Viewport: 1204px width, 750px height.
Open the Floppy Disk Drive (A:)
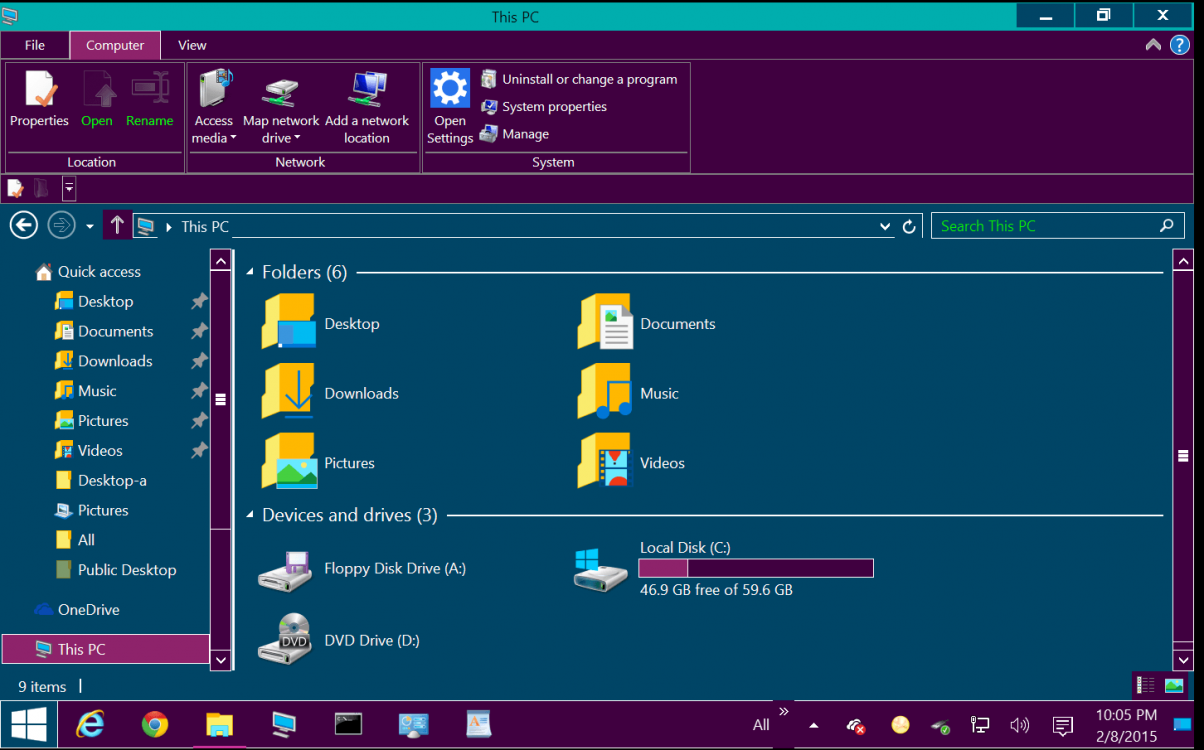(285, 569)
